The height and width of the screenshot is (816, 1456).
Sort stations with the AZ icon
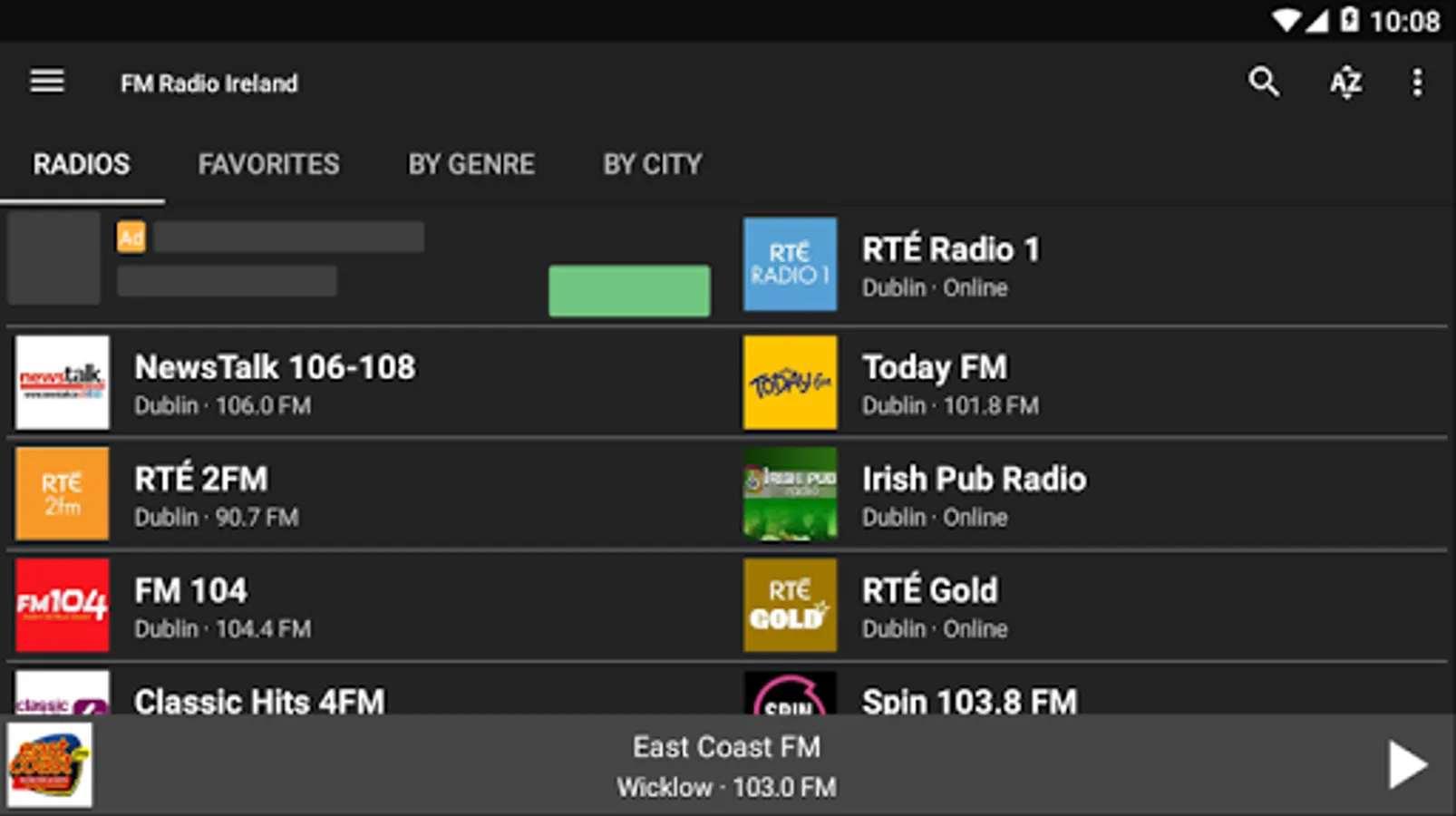[x=1345, y=83]
